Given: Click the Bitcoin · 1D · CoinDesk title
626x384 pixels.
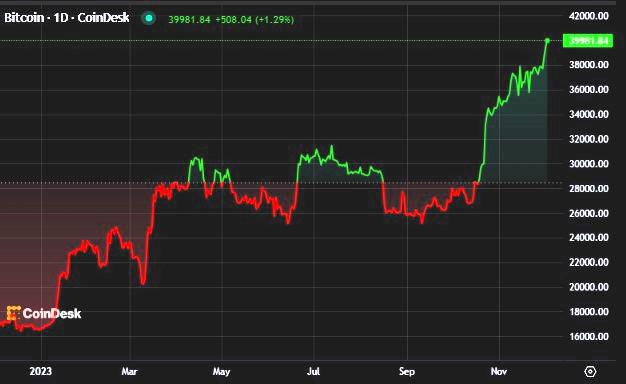Looking at the screenshot, I should (x=67, y=18).
